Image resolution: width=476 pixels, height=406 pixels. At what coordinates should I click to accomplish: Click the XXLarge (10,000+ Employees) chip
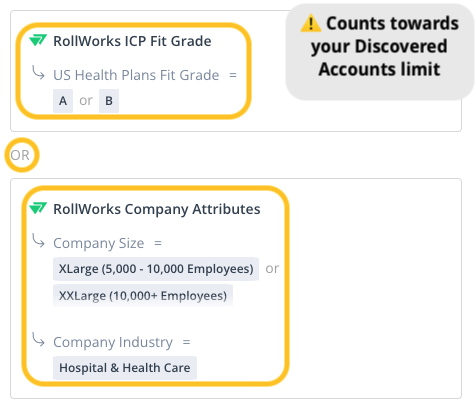click(x=143, y=295)
